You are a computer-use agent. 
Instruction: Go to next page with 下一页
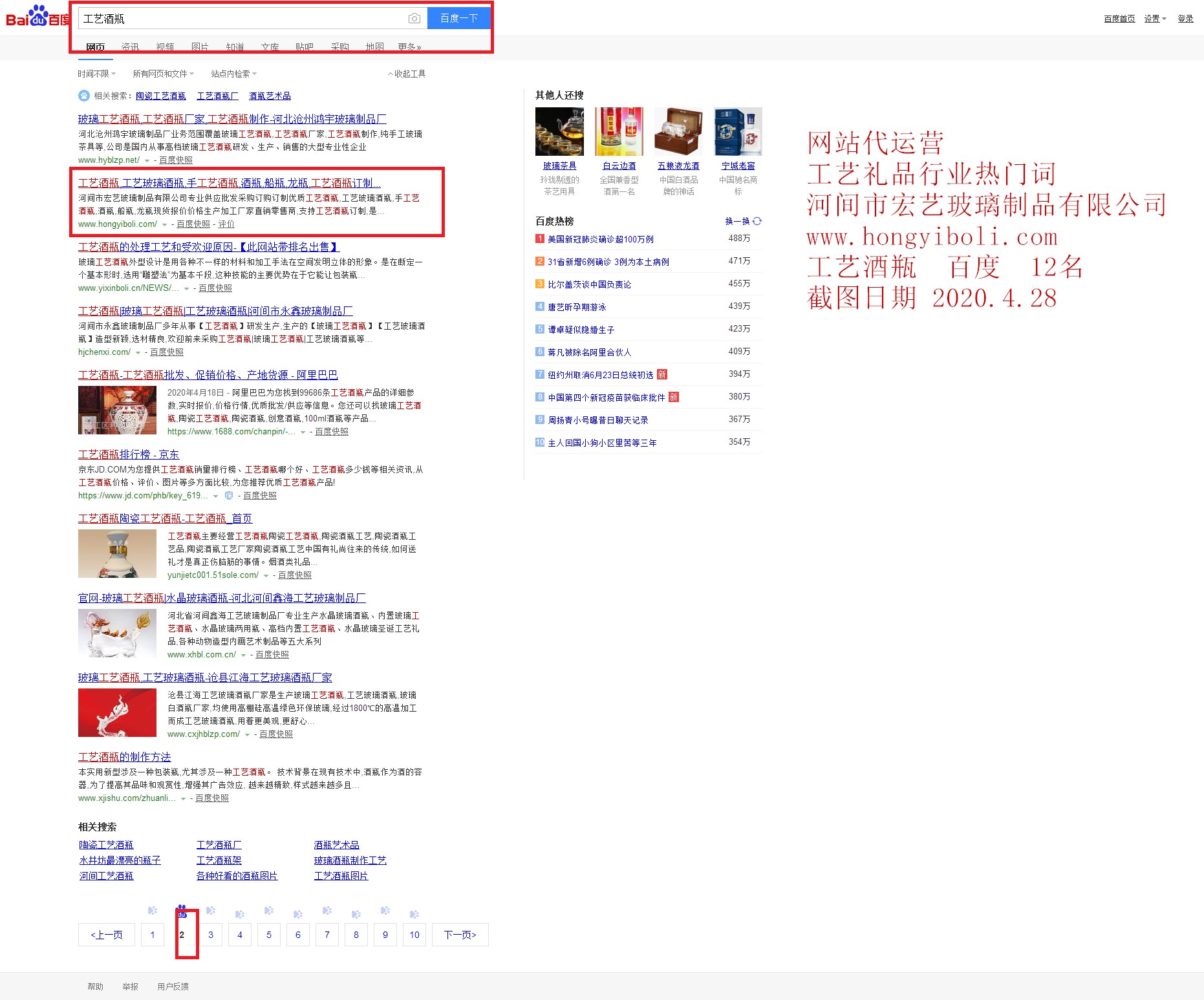(x=460, y=935)
